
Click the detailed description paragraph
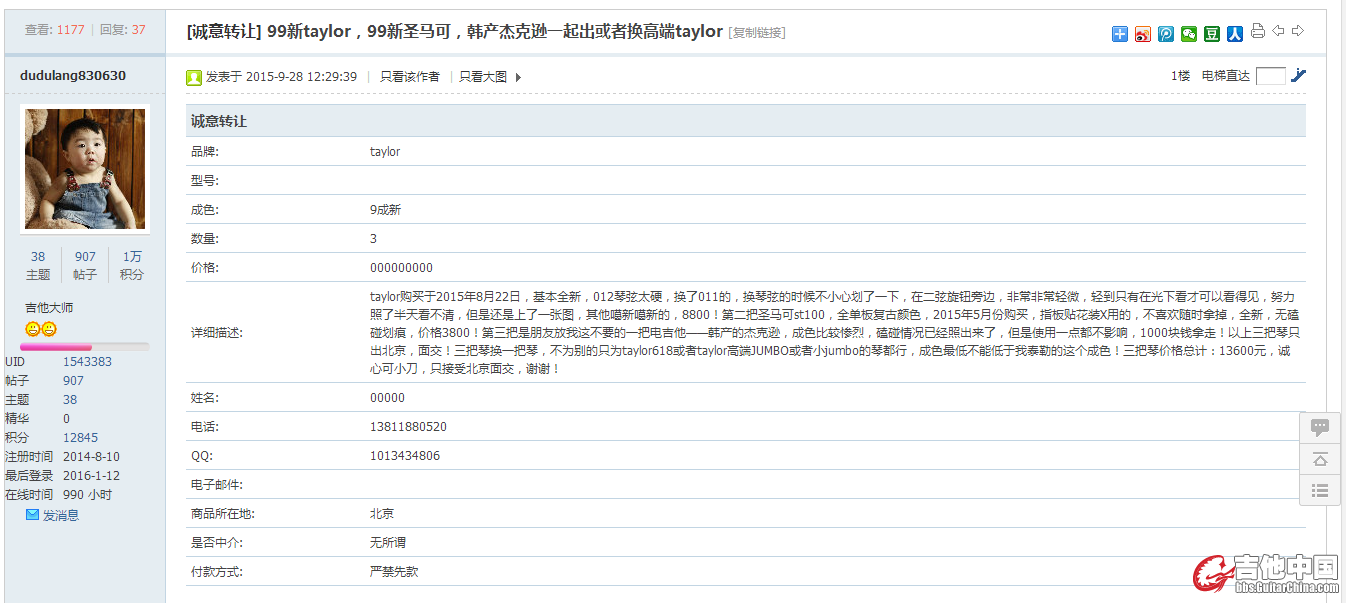(833, 333)
